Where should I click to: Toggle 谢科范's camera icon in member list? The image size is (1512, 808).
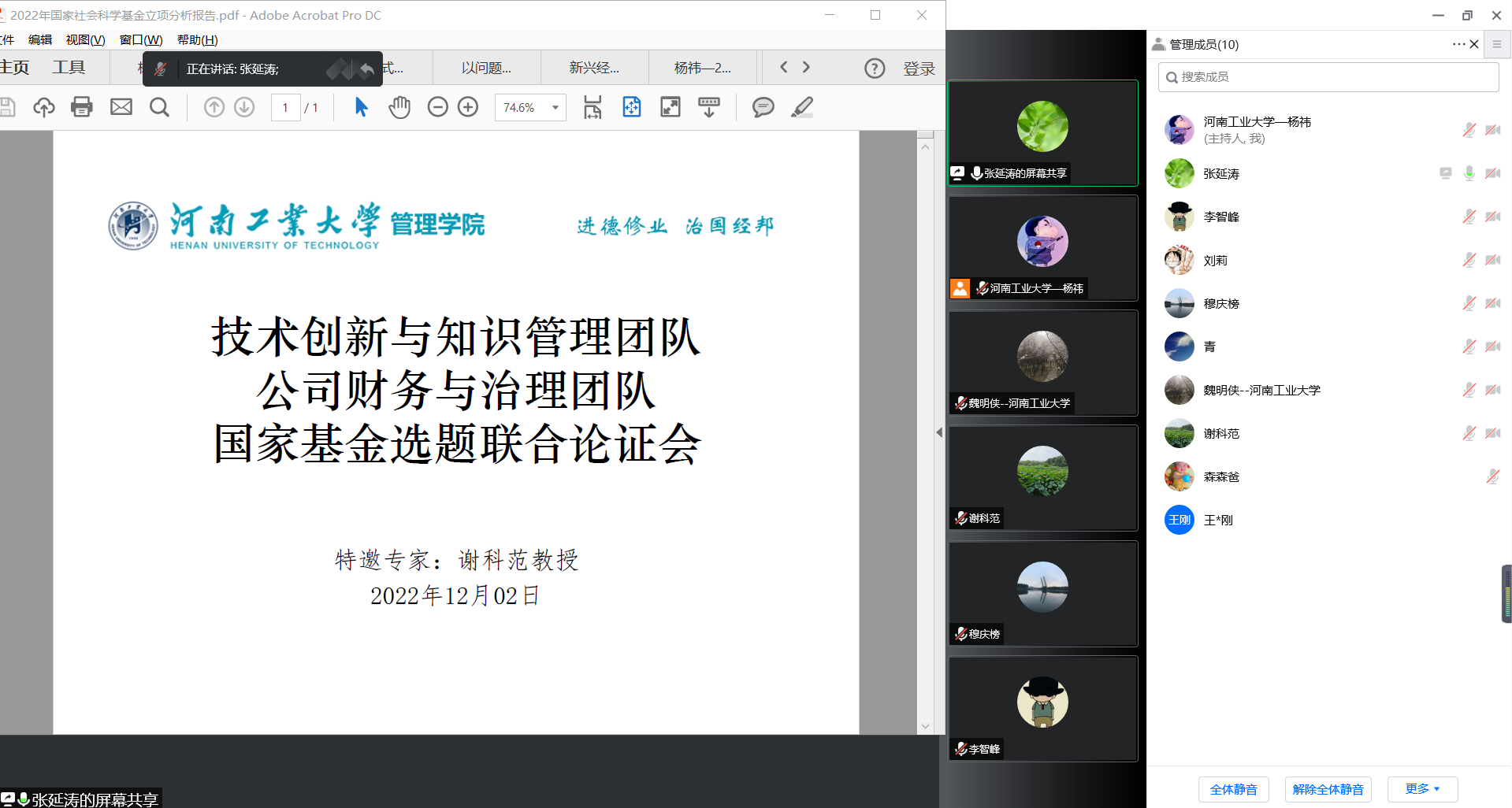pos(1492,433)
